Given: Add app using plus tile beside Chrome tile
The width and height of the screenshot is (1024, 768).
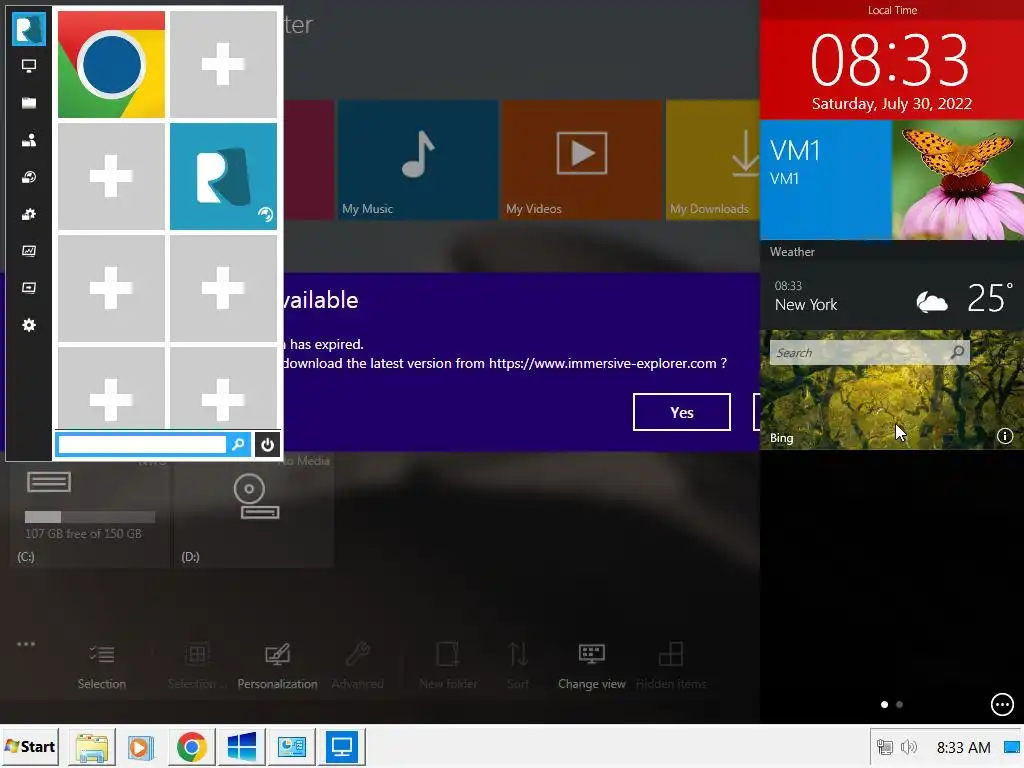Looking at the screenshot, I should (223, 65).
